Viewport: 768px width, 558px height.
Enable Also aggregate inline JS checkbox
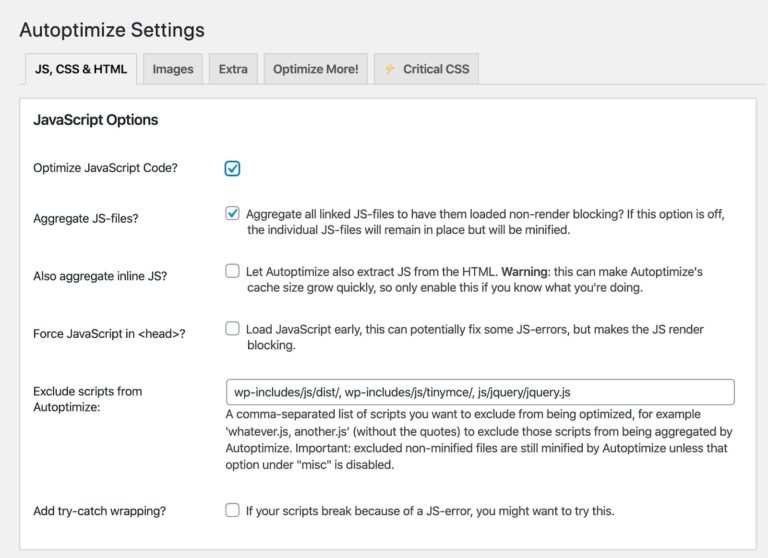pos(232,271)
